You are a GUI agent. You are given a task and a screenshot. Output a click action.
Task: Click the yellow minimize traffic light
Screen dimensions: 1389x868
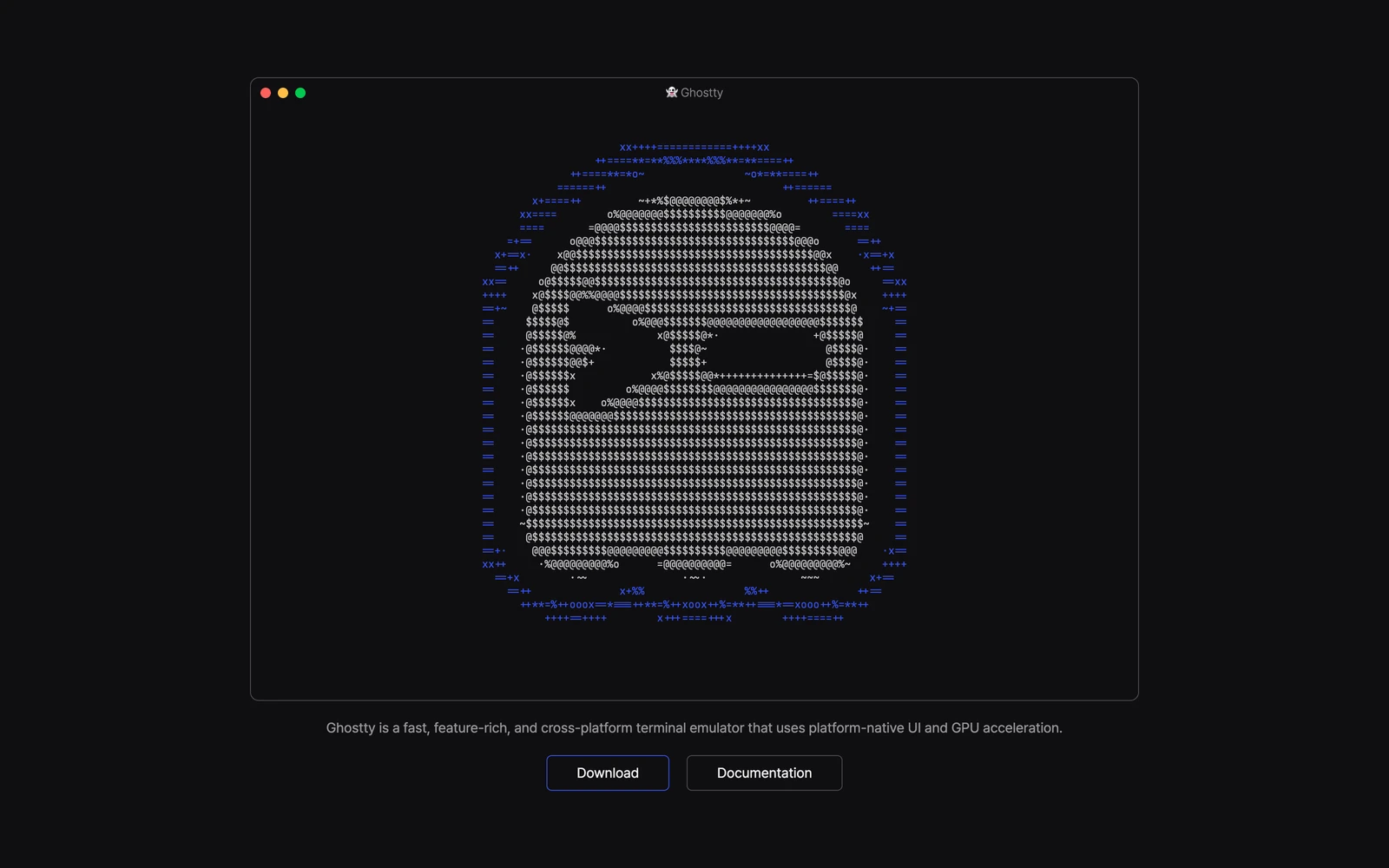click(x=283, y=93)
